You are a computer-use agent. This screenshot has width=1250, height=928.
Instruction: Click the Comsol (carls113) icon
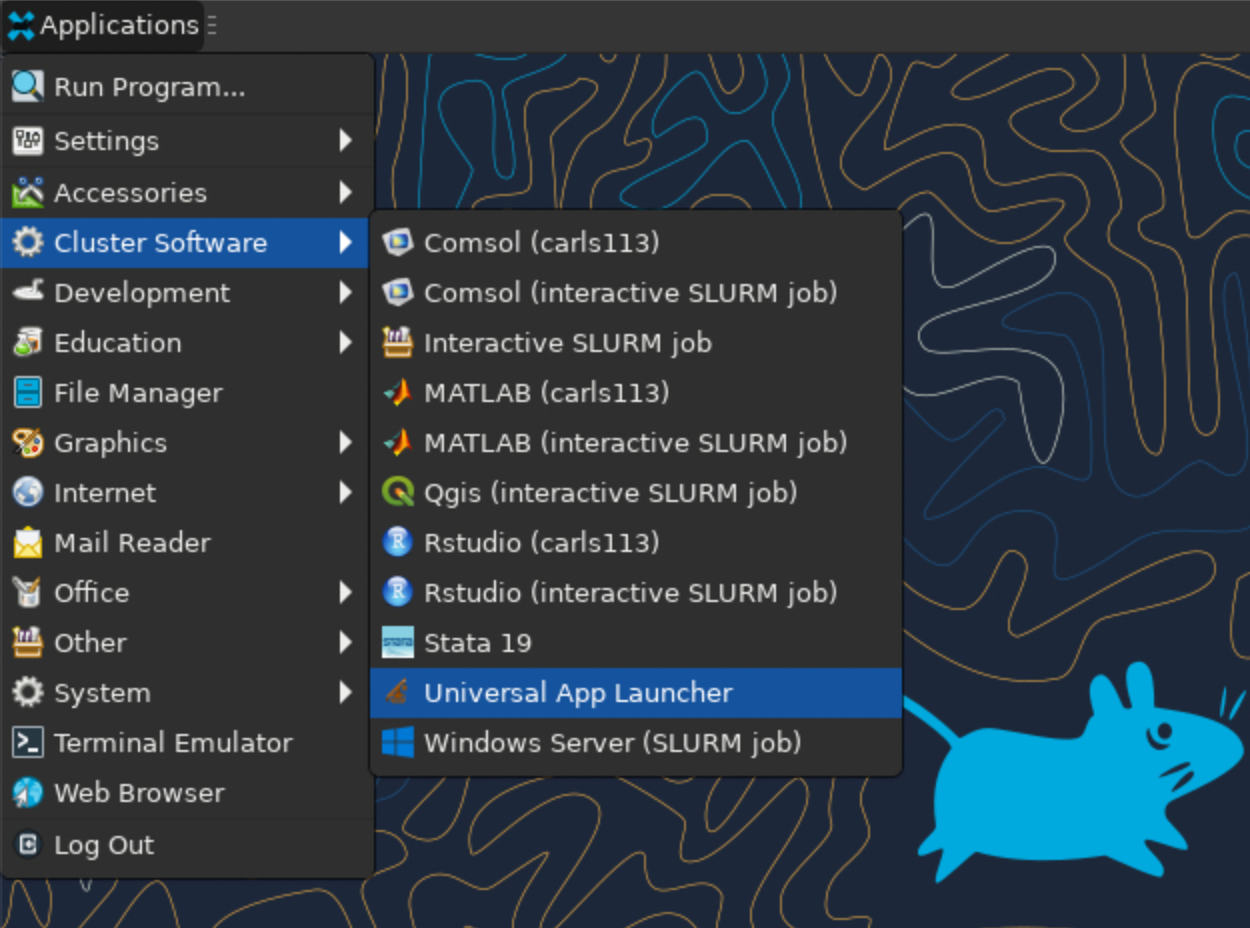[x=397, y=242]
